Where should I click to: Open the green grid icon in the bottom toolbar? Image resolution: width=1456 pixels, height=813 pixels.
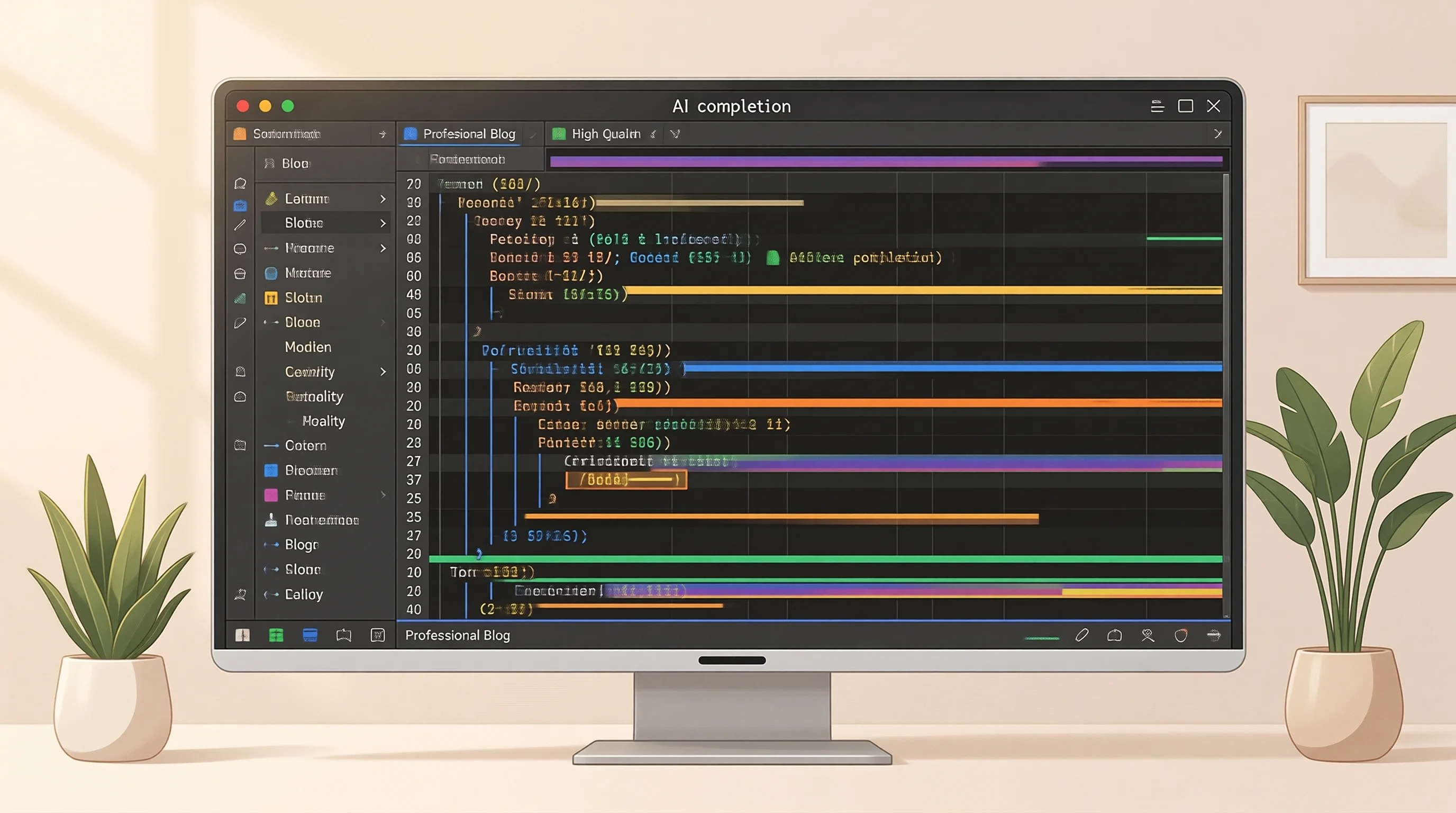tap(276, 635)
